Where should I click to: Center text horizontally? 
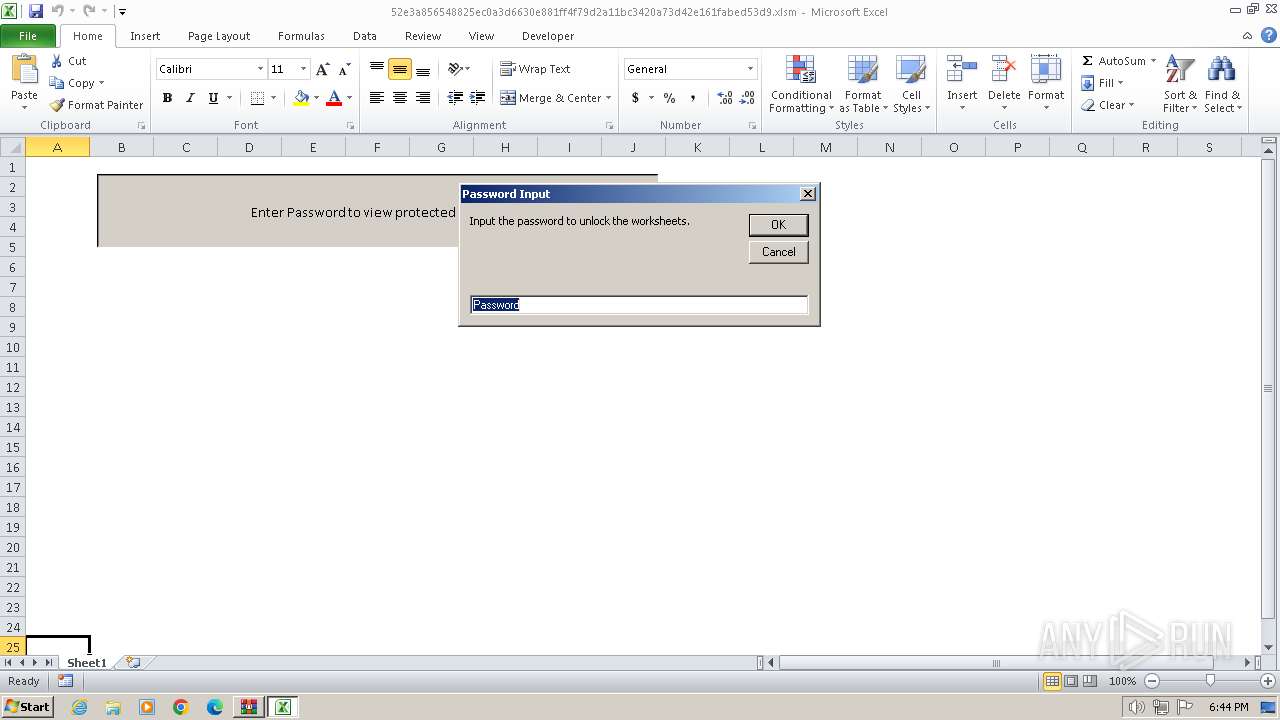(x=400, y=98)
